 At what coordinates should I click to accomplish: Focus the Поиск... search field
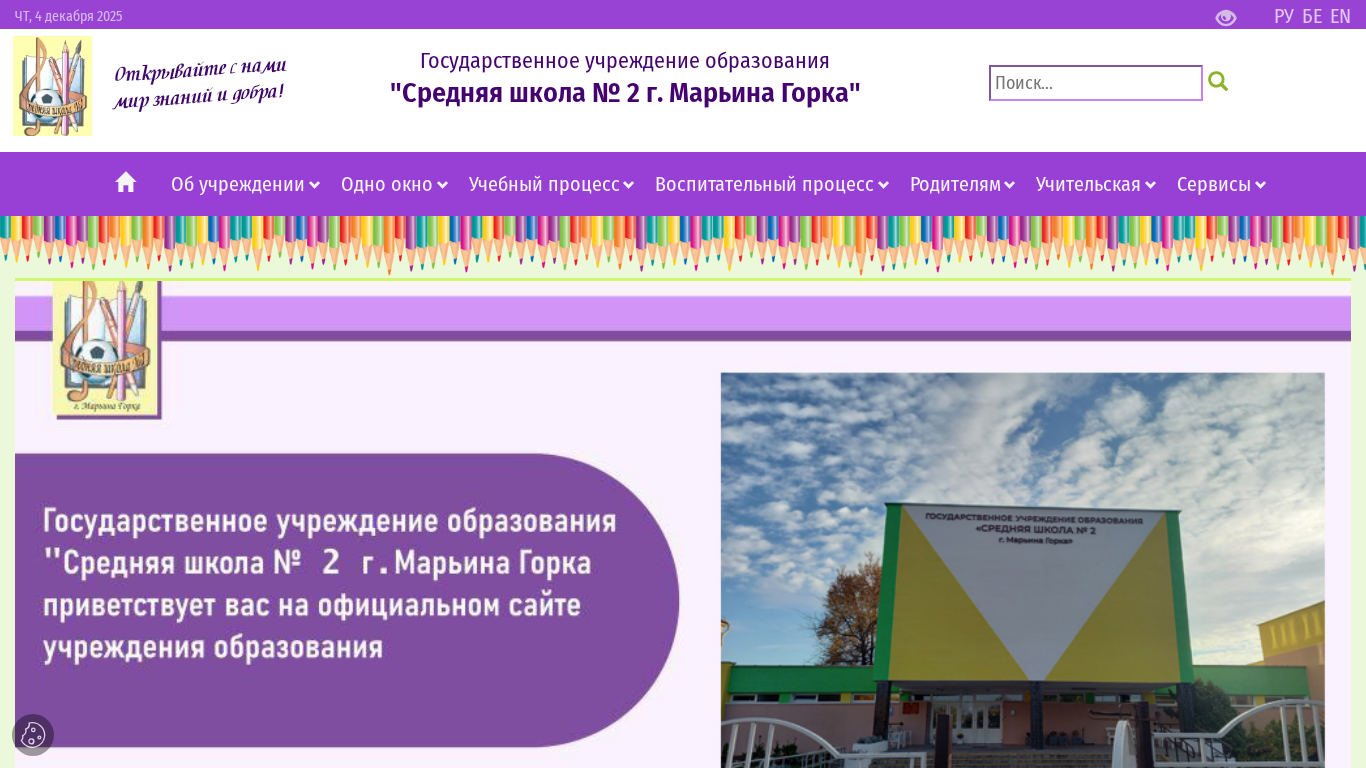click(x=1096, y=83)
